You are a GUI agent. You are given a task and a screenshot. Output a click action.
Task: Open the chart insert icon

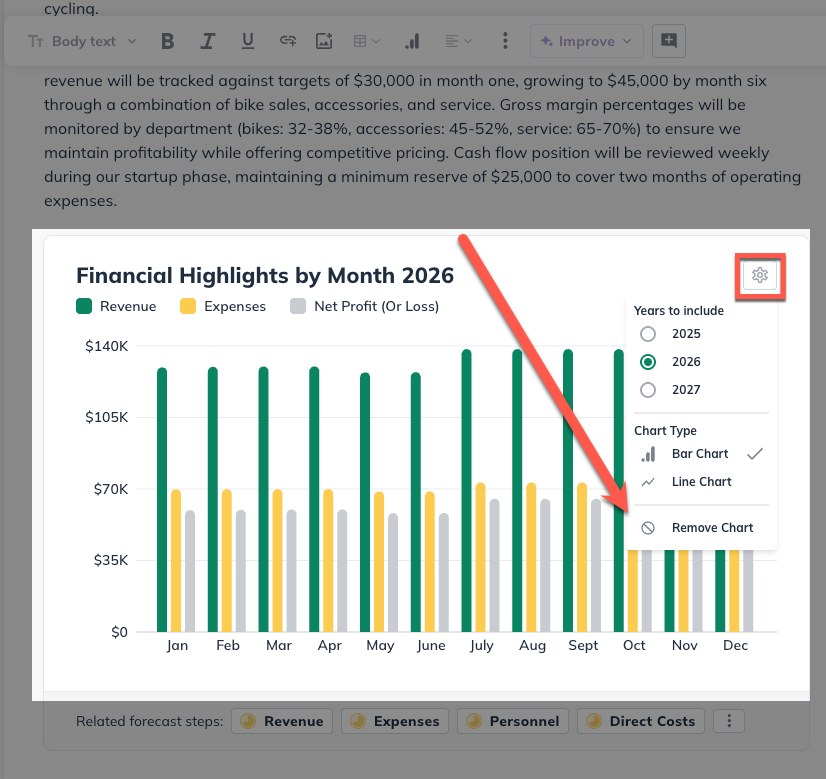(x=411, y=41)
